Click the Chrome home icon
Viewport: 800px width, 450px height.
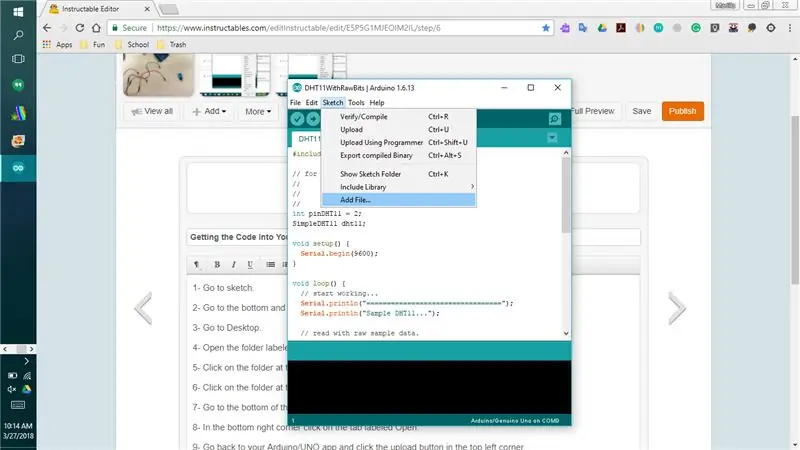(96, 28)
